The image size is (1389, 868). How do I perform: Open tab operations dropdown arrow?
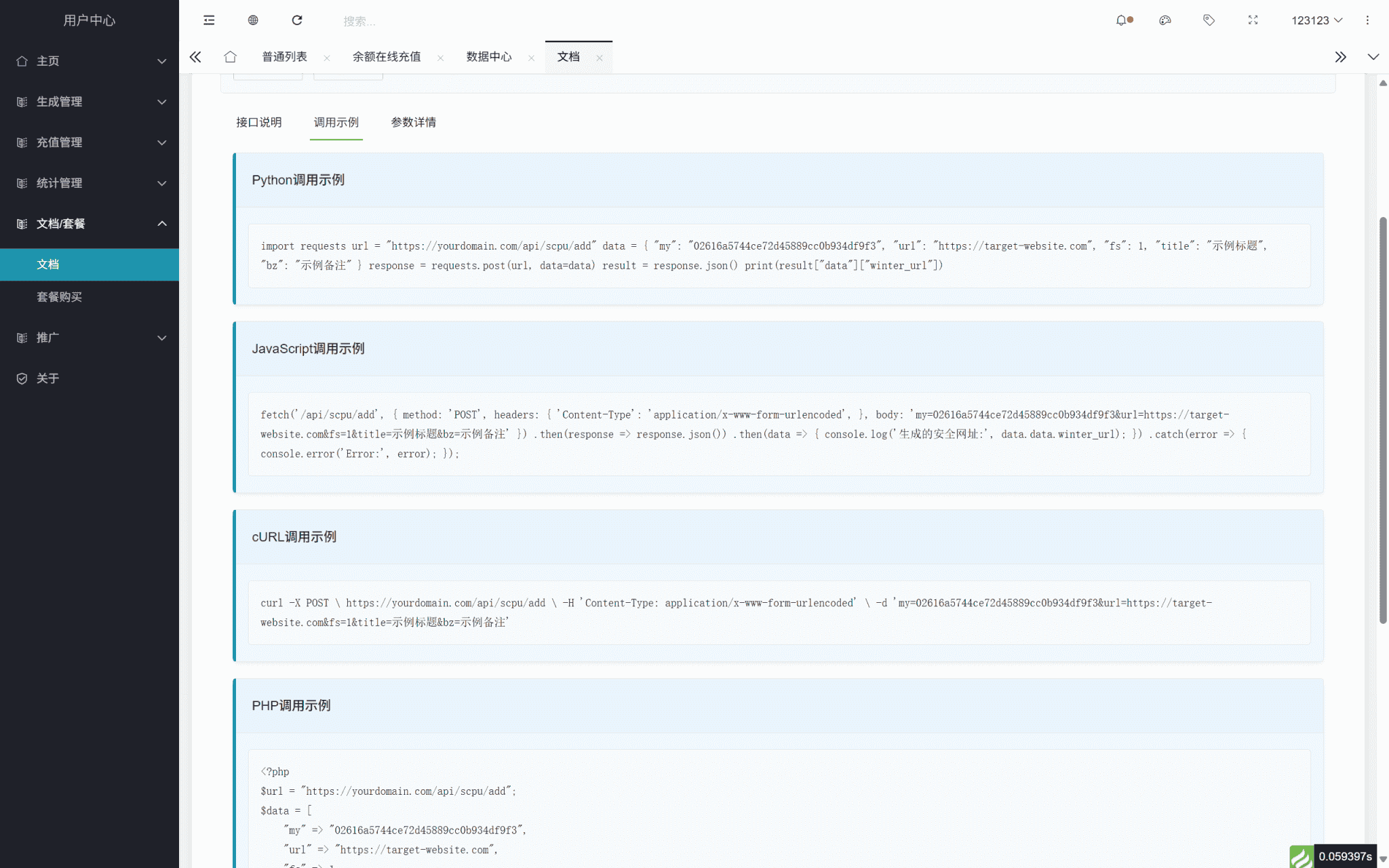coord(1373,57)
